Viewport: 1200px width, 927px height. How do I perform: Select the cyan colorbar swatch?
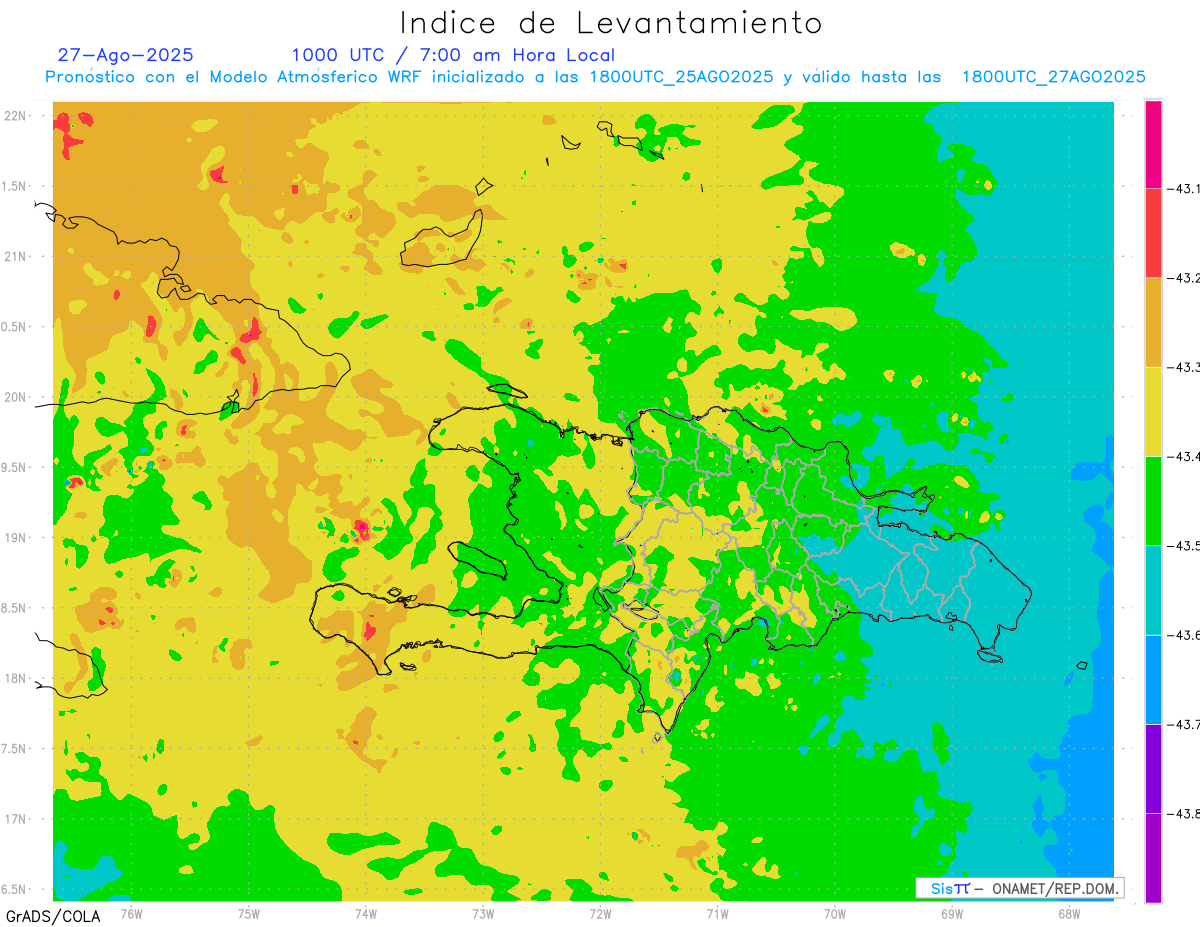pyautogui.click(x=1153, y=590)
